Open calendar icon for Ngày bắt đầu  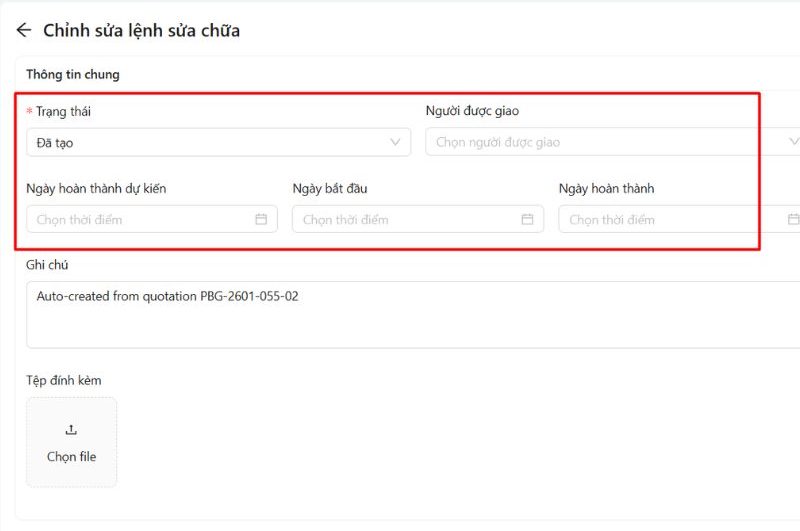tap(527, 219)
